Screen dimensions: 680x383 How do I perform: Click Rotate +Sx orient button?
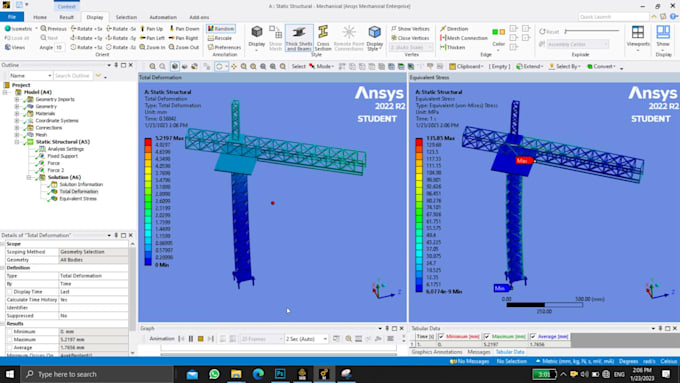[86, 29]
